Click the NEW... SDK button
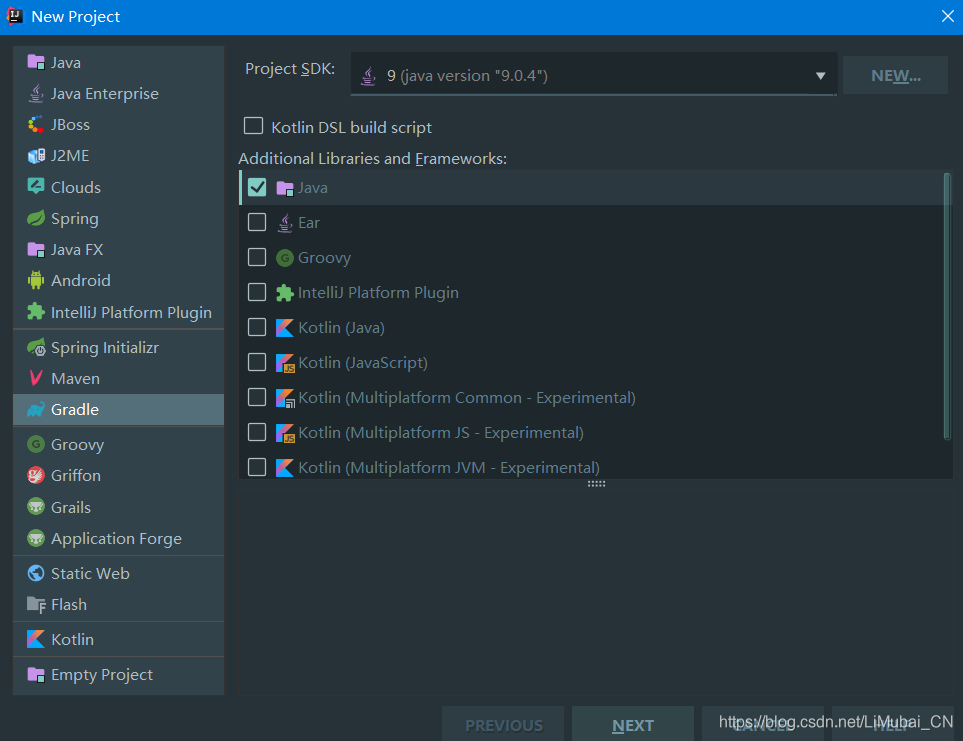Screen dimensions: 963x741 pos(895,76)
